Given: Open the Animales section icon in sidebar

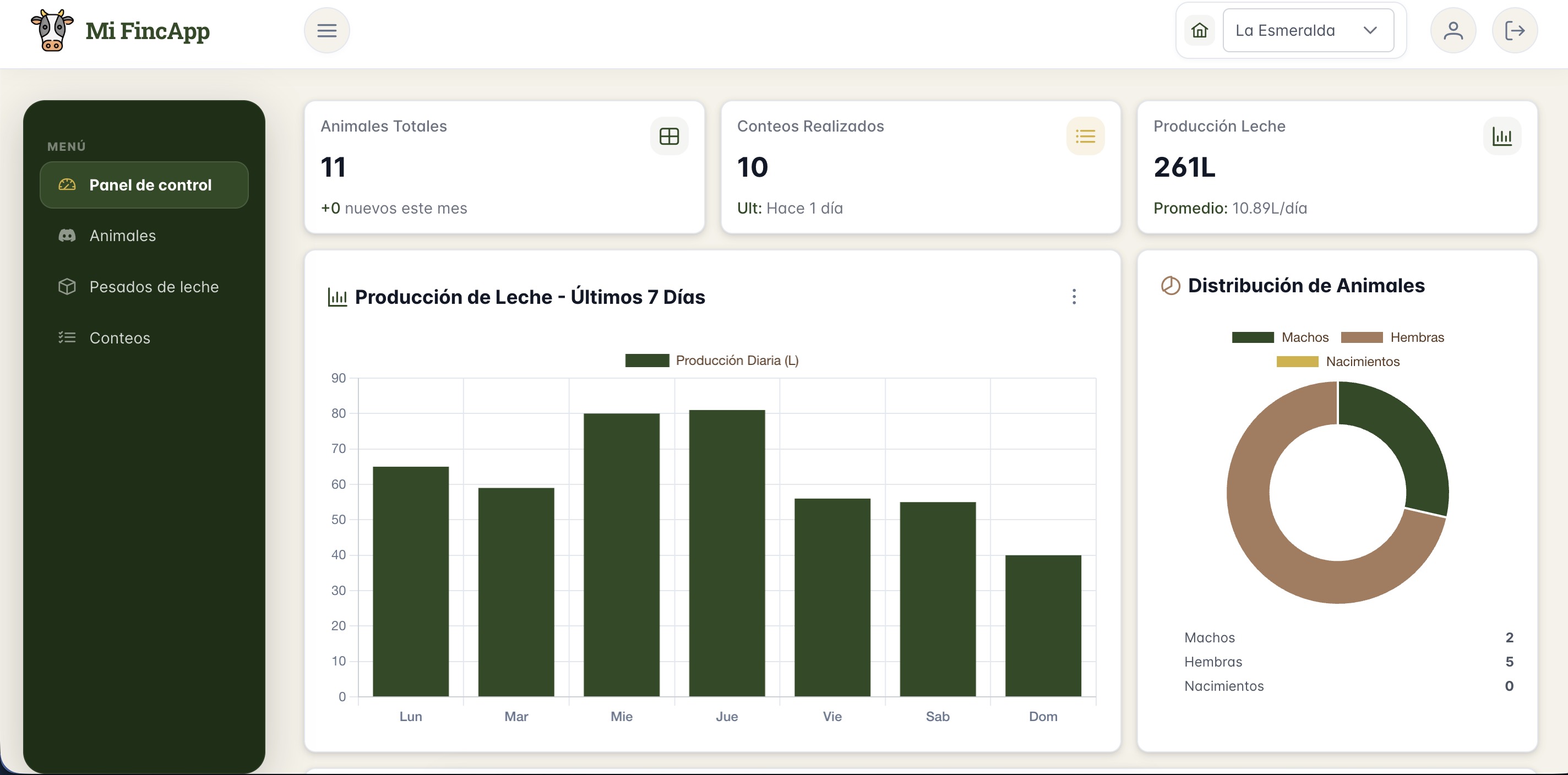Looking at the screenshot, I should point(67,236).
